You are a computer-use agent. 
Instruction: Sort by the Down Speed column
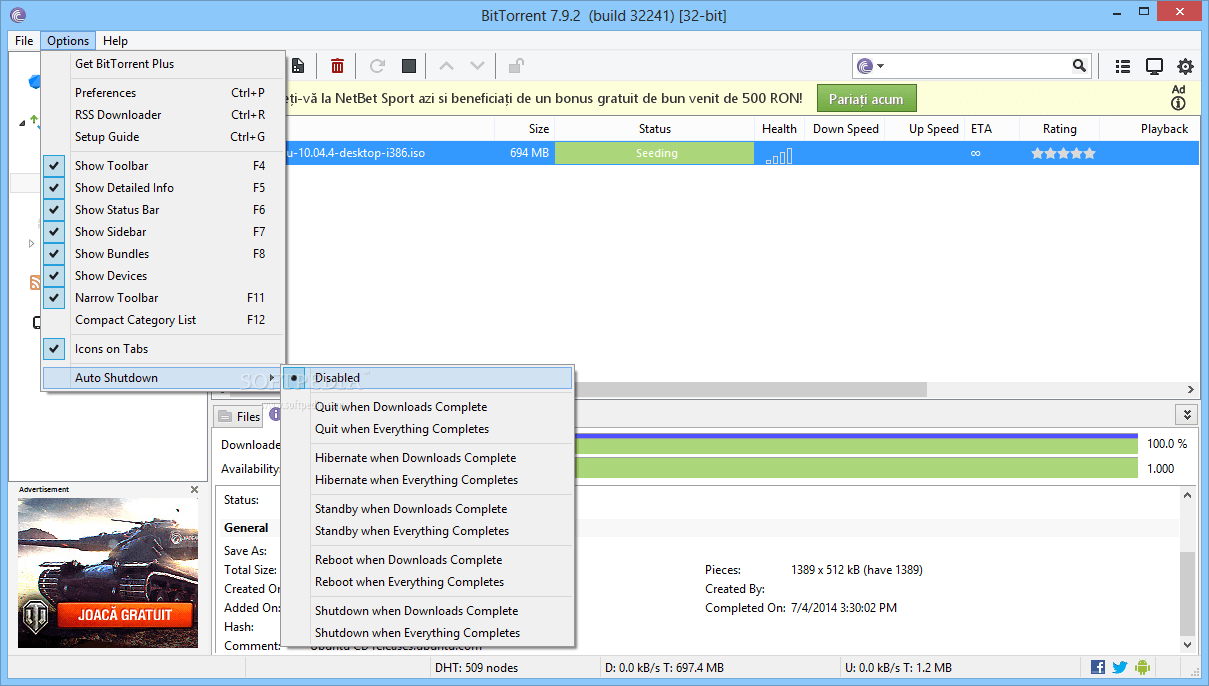pos(846,129)
